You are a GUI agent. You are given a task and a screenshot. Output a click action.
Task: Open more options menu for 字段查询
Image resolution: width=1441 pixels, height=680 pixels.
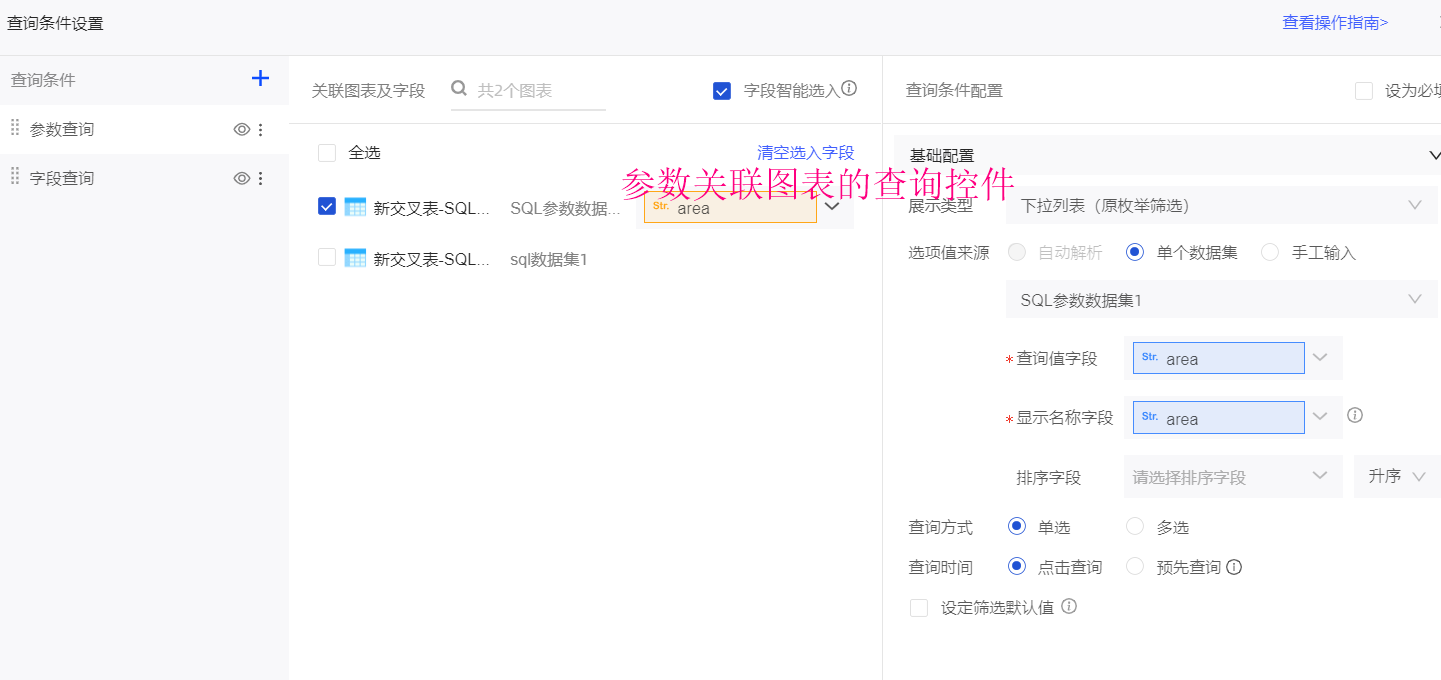[x=261, y=178]
